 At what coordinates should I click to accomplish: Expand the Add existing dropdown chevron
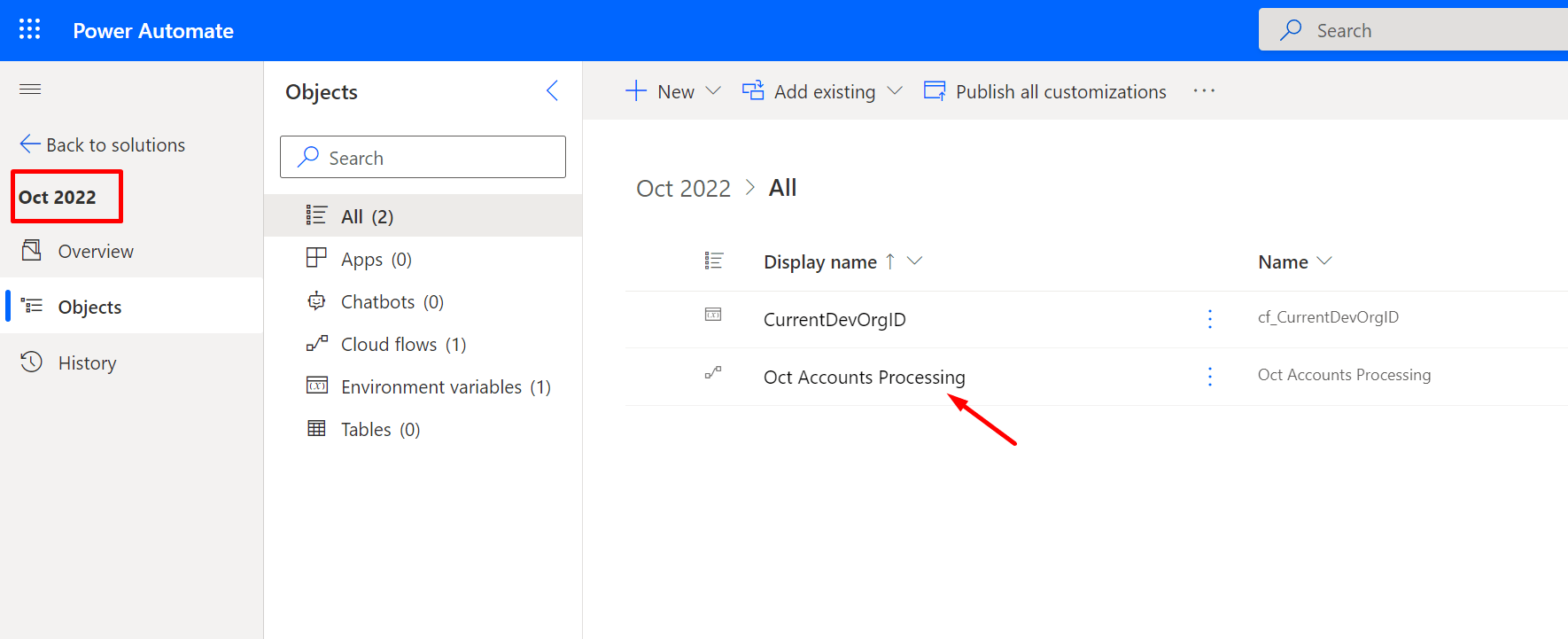click(895, 90)
